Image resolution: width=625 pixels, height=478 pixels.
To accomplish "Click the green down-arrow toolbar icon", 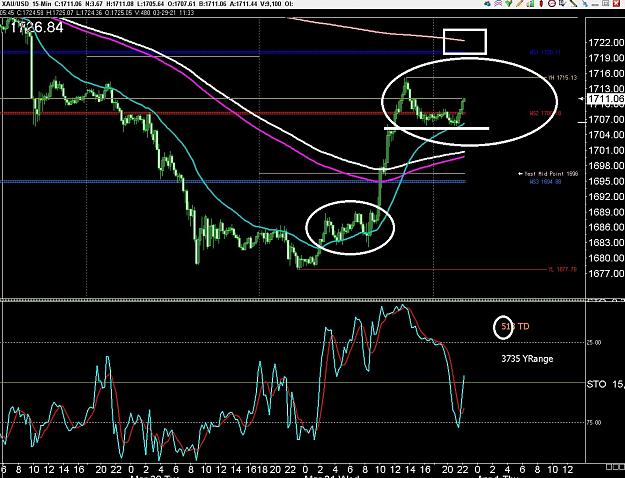I will pos(508,4).
